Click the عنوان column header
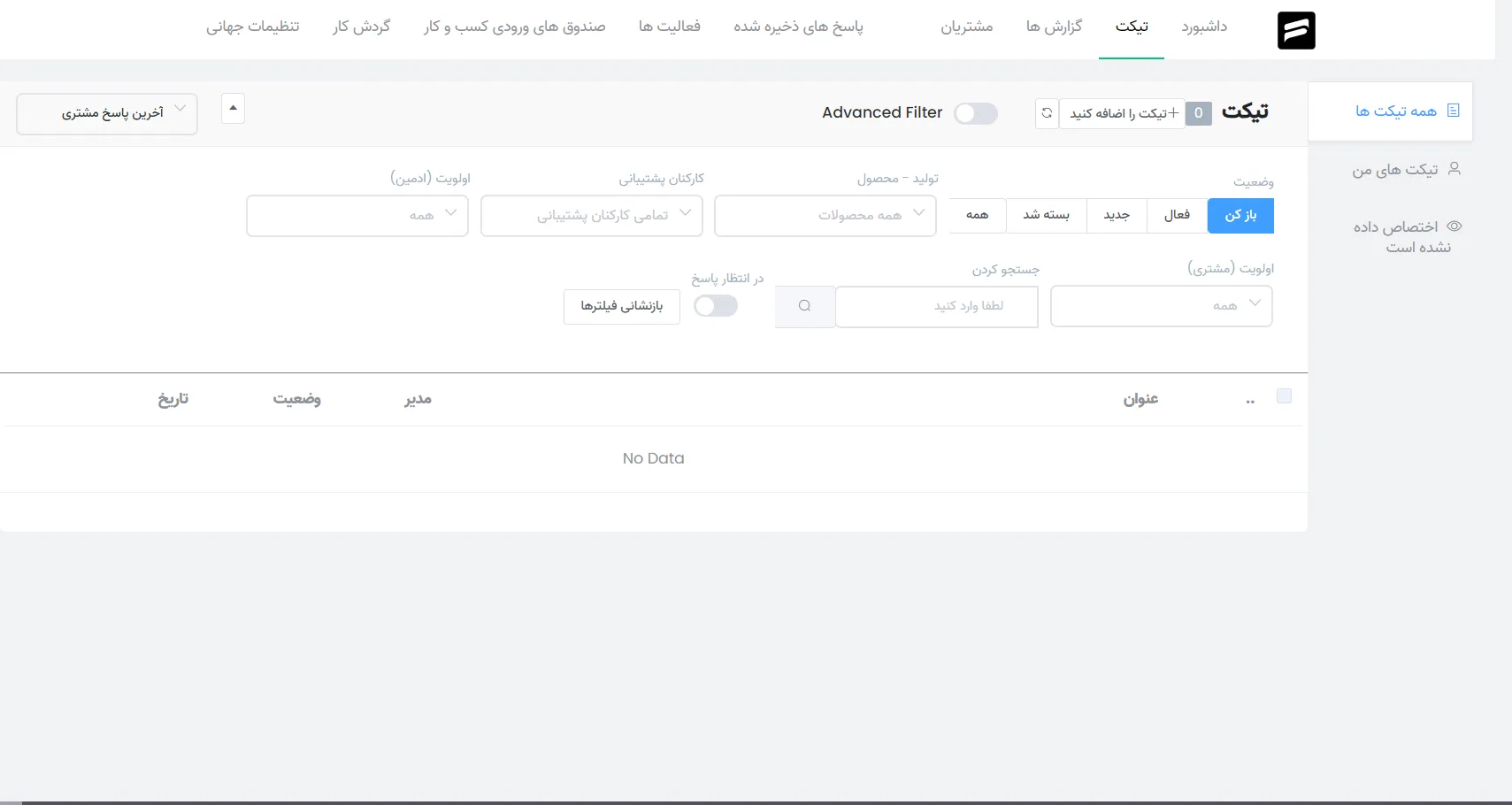Screen dimensions: 1512x805 1141,400
